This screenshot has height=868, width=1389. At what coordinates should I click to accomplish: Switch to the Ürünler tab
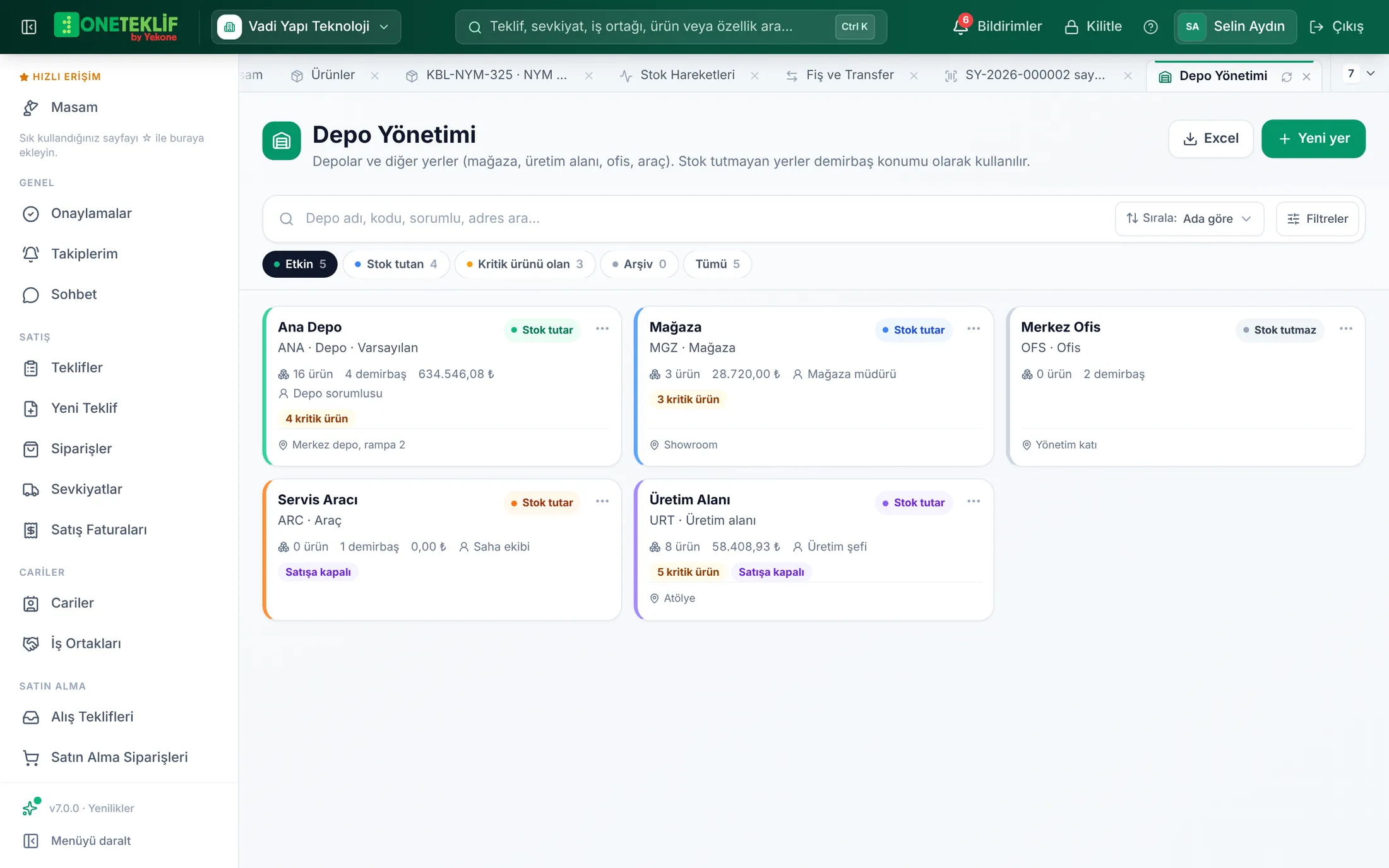333,75
